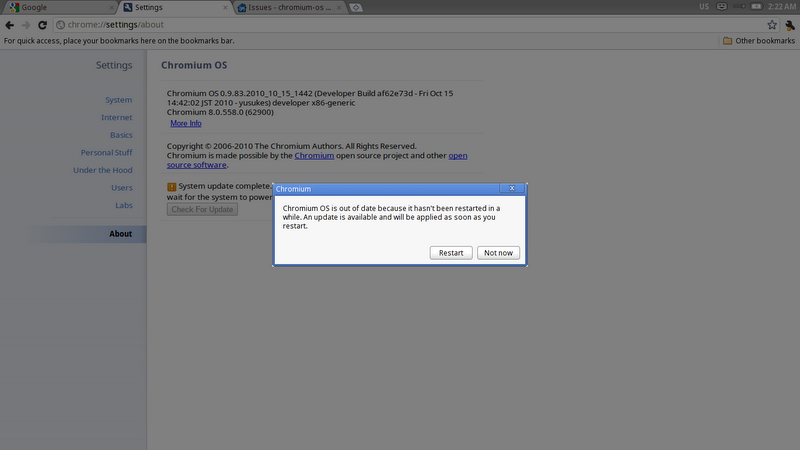This screenshot has height=450, width=800.
Task: Click the clock showing 2:22 AM
Action: [781, 7]
